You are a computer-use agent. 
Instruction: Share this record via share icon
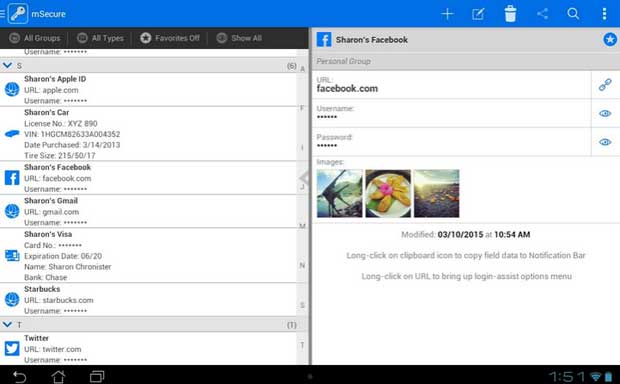coord(542,14)
